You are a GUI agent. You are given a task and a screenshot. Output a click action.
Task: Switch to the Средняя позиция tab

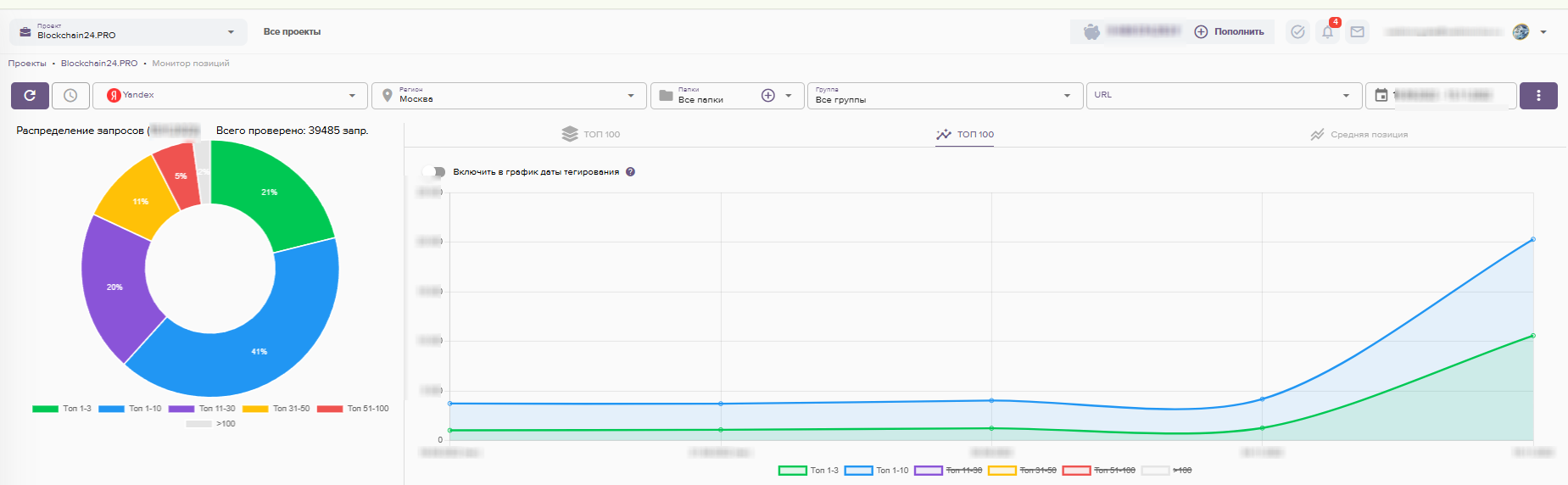coord(1359,135)
